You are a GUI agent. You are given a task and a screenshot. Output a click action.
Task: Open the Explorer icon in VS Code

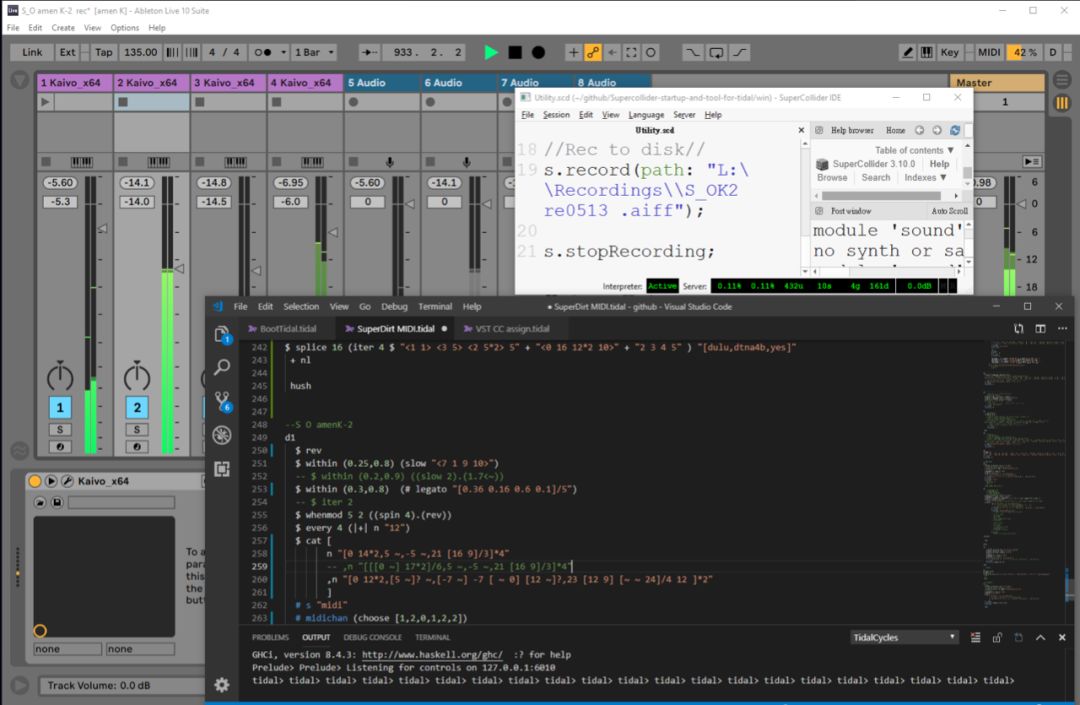[x=222, y=335]
